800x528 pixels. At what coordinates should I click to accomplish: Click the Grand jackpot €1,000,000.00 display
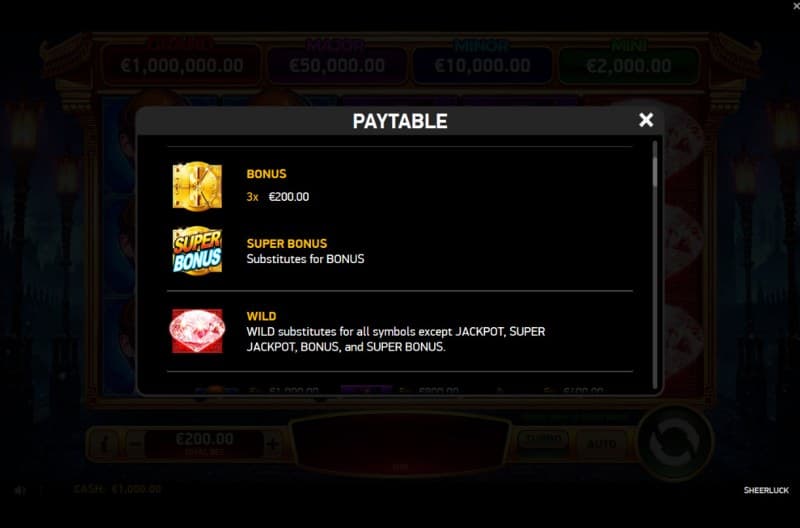[182, 64]
